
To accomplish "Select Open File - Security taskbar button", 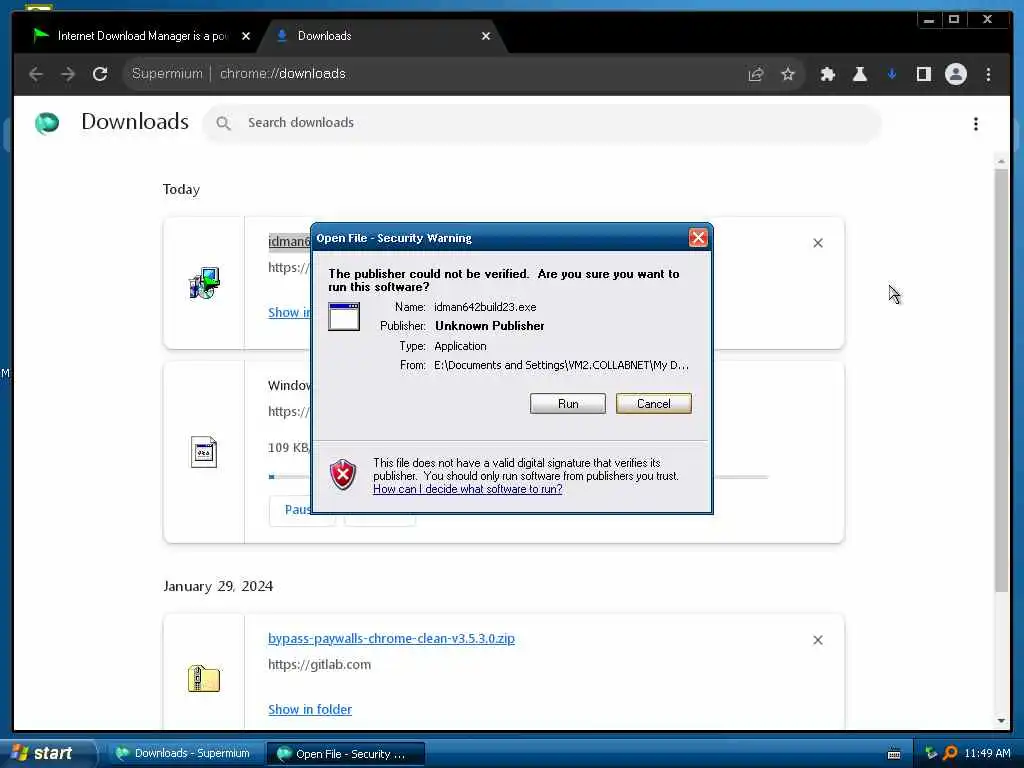I will coord(345,754).
